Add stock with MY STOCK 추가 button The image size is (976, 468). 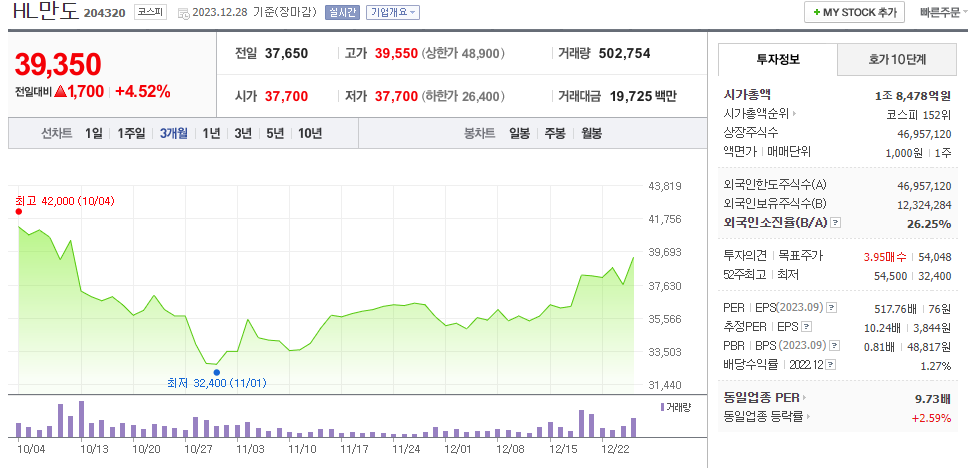click(854, 12)
